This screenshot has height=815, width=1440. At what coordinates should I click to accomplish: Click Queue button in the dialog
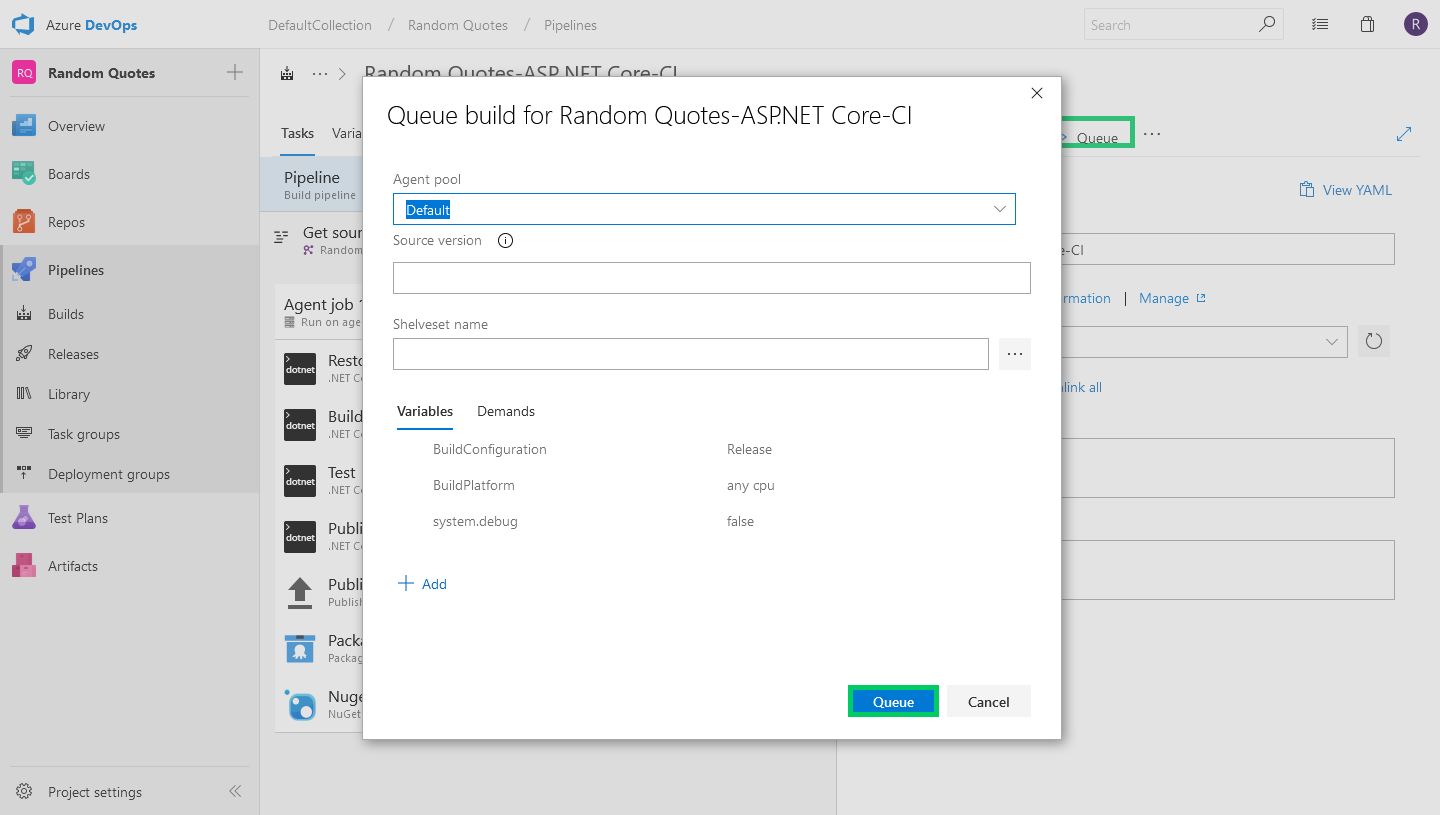click(x=893, y=702)
